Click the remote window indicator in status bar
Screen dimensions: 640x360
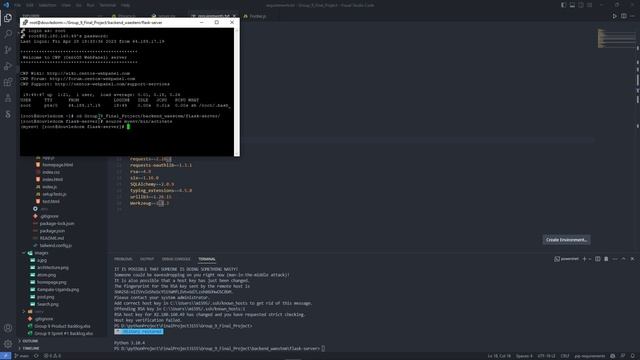tap(5, 356)
